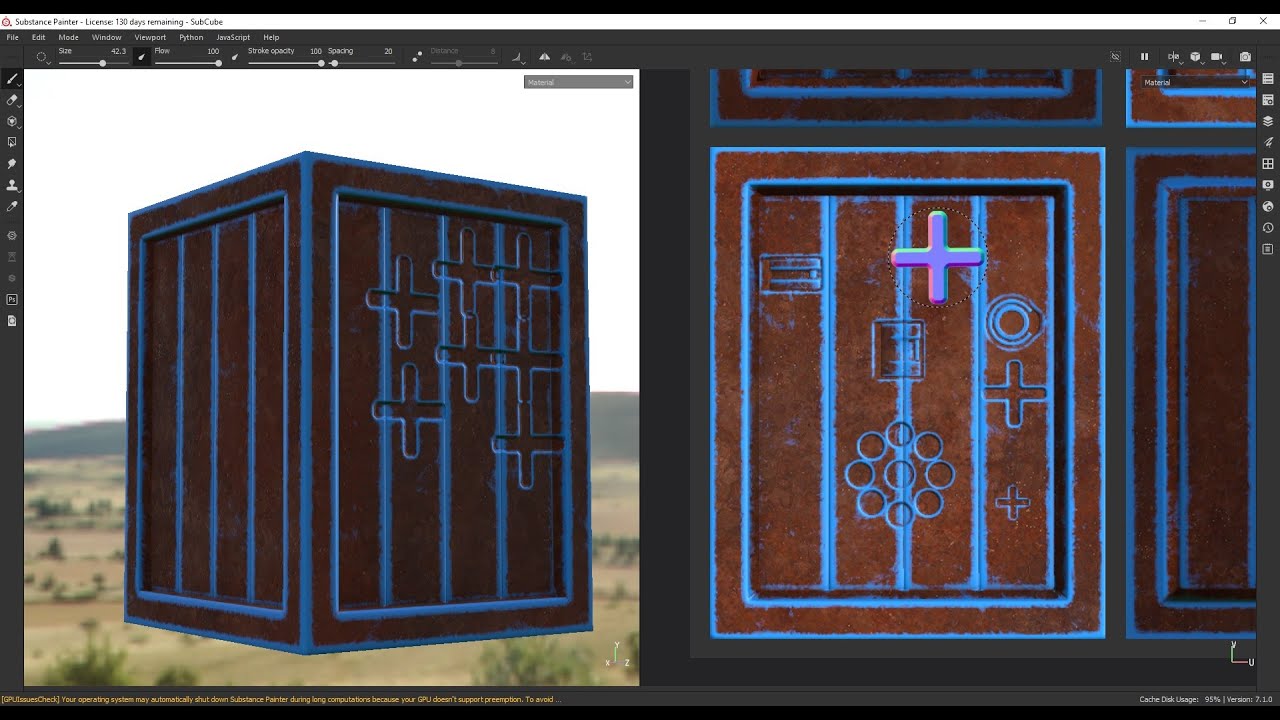Screen dimensions: 1280x720
Task: Open the Mode menu
Action: pos(68,37)
